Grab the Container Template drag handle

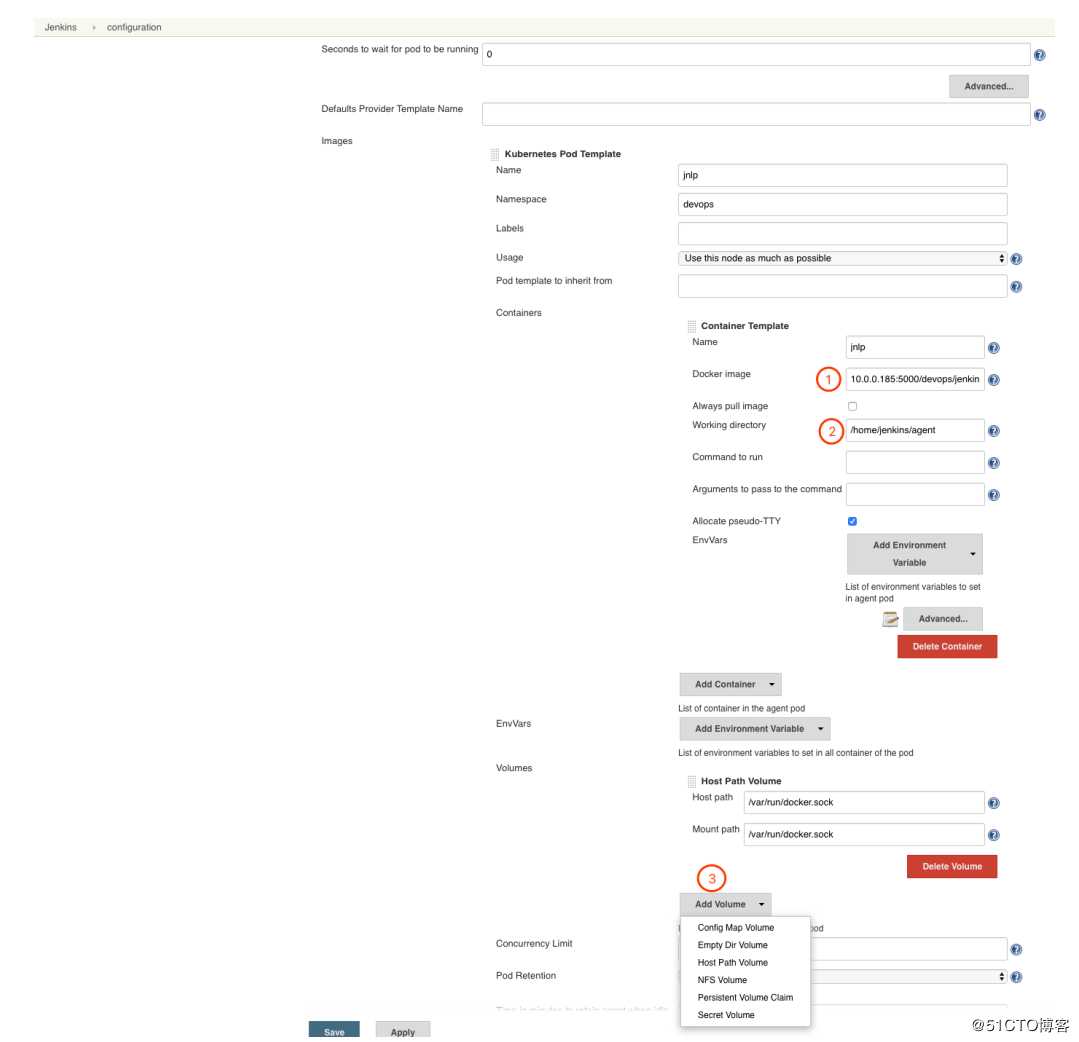point(692,326)
